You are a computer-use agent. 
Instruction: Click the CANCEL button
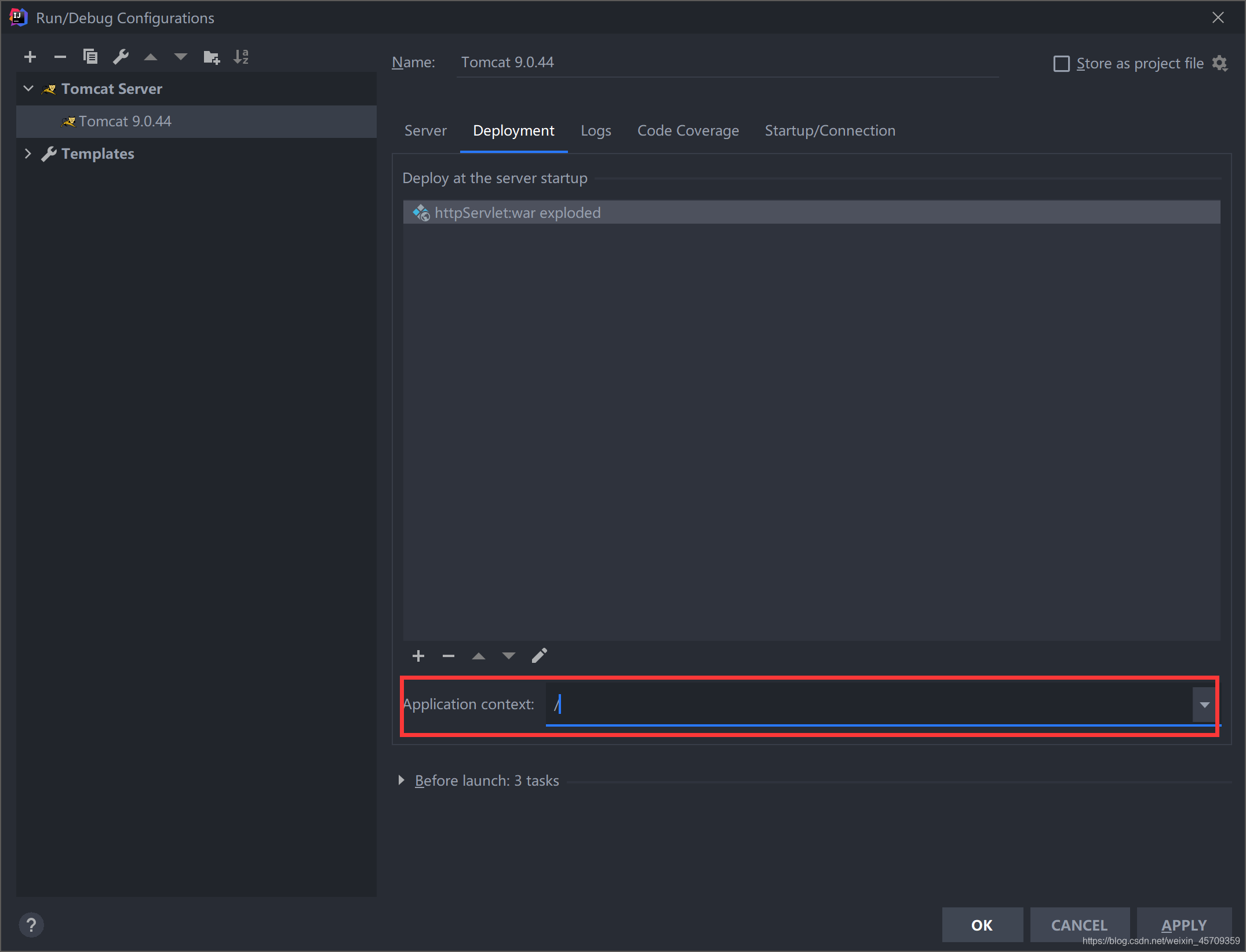(x=1080, y=924)
